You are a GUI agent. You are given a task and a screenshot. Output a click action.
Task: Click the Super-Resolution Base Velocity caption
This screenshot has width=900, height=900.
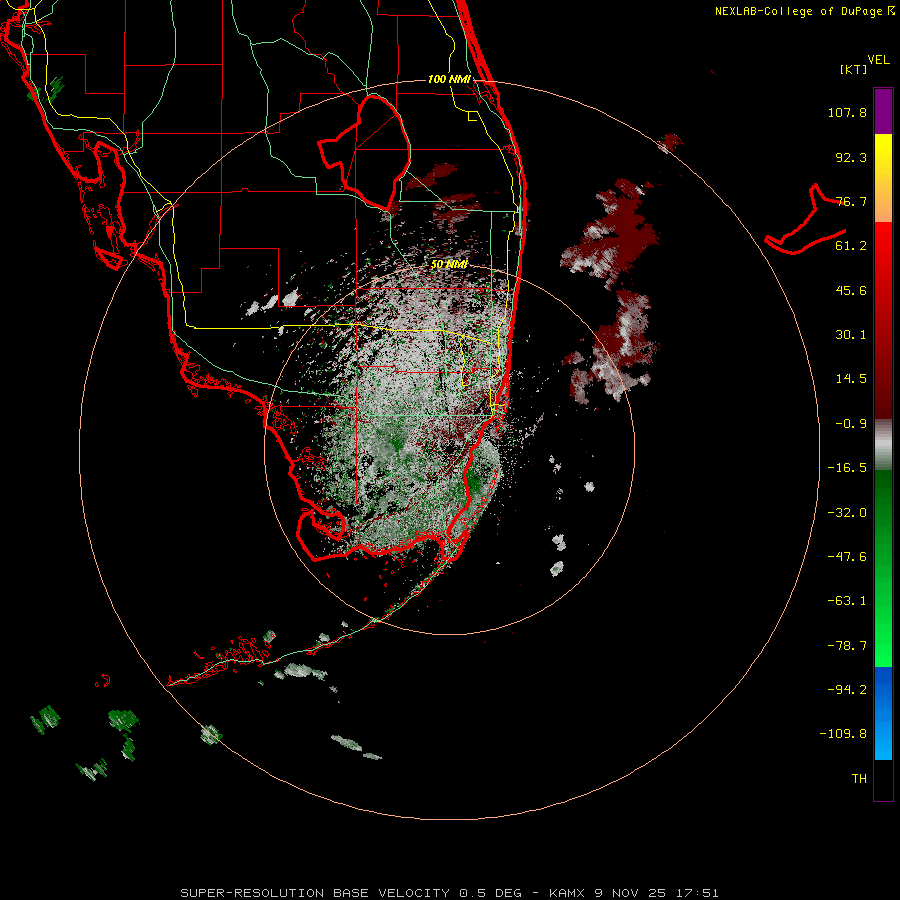[x=449, y=893]
